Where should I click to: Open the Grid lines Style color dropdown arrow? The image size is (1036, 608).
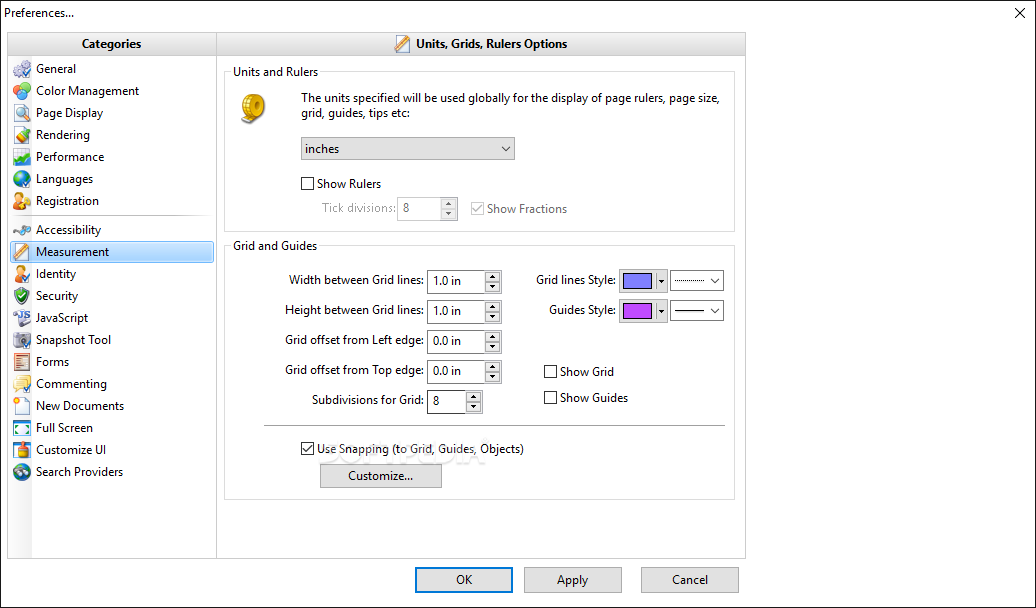click(661, 281)
